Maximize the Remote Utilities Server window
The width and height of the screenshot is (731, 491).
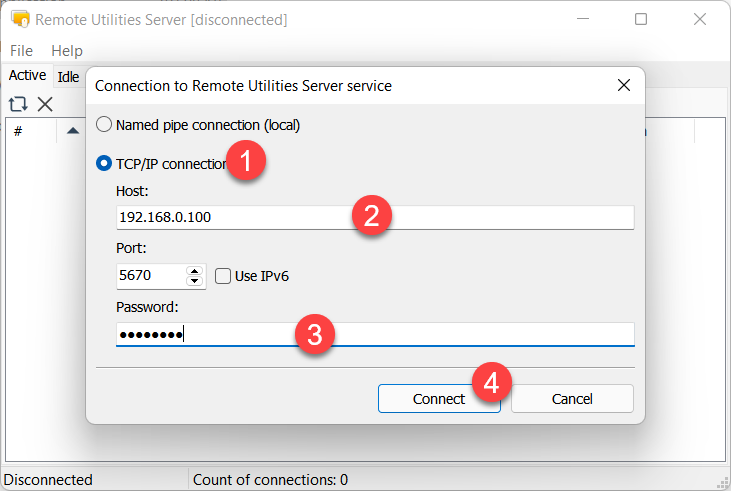[x=641, y=20]
